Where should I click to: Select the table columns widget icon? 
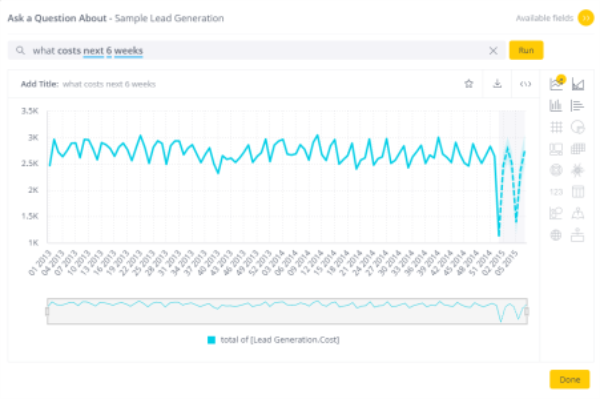click(x=578, y=192)
